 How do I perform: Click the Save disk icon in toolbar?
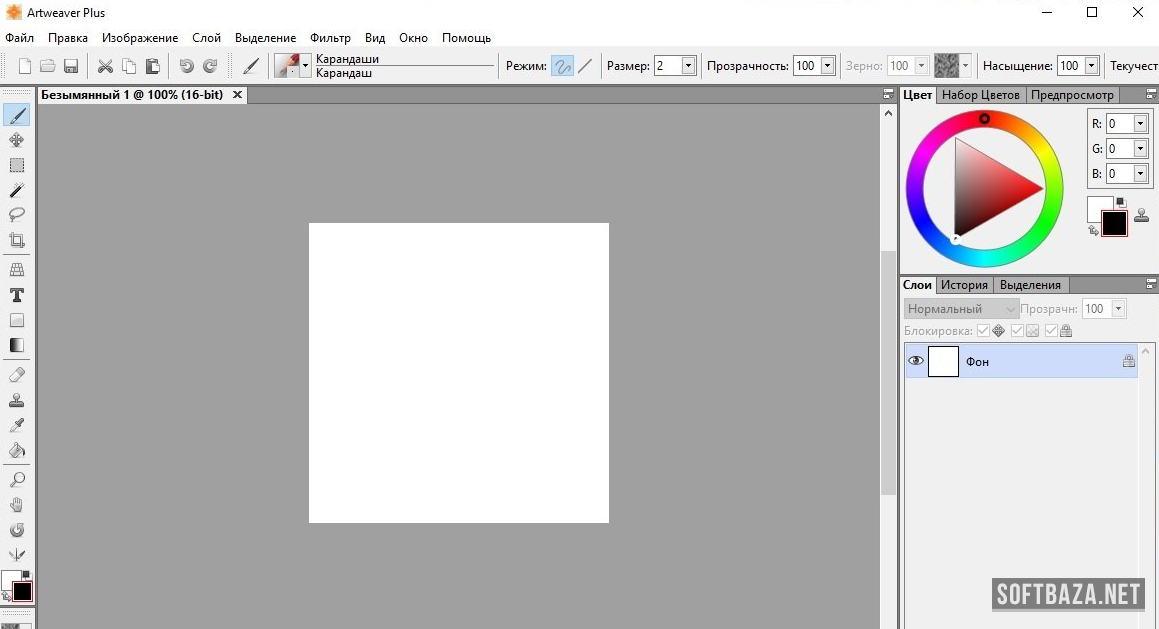(x=71, y=66)
